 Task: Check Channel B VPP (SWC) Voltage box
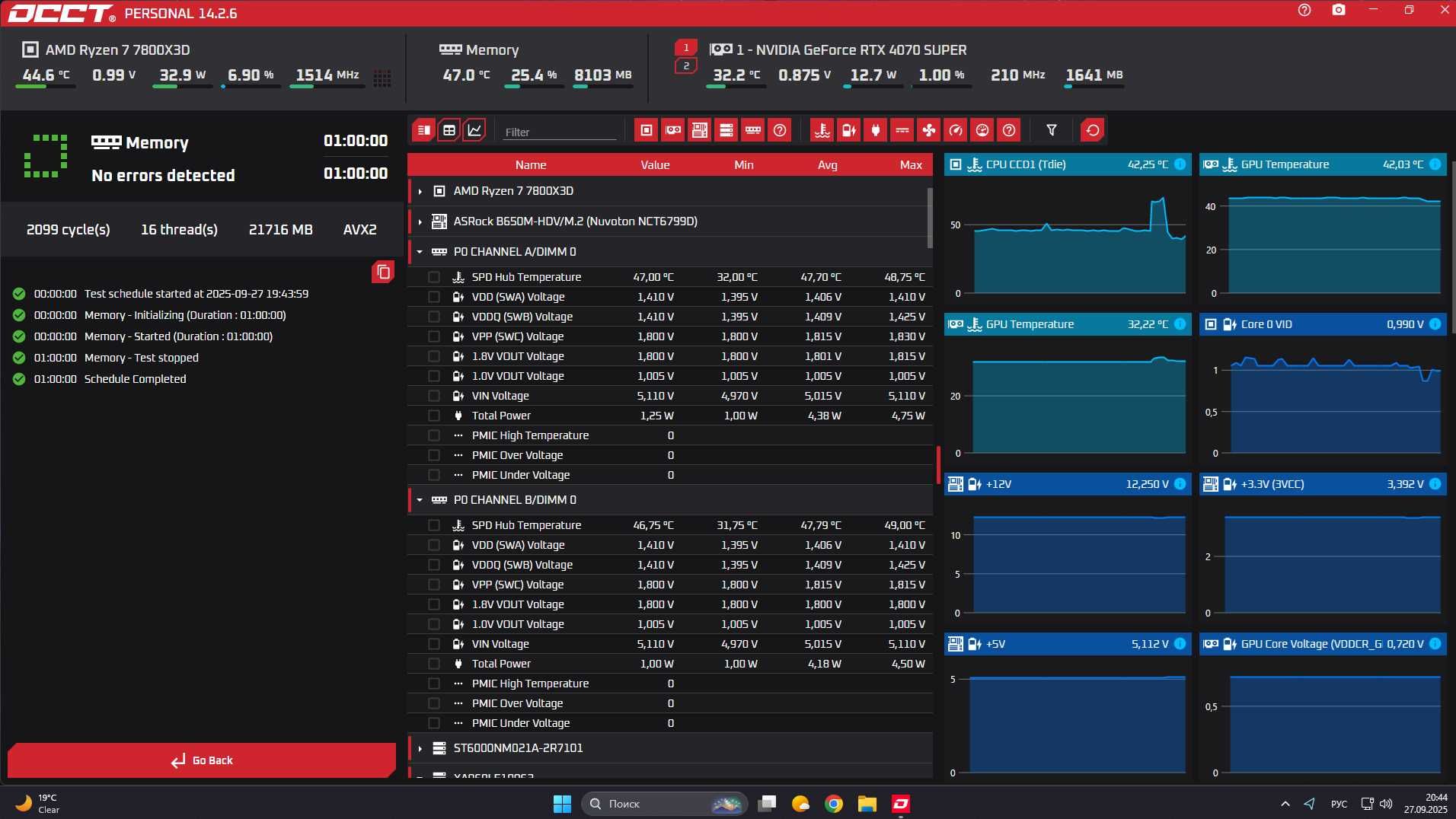[434, 585]
